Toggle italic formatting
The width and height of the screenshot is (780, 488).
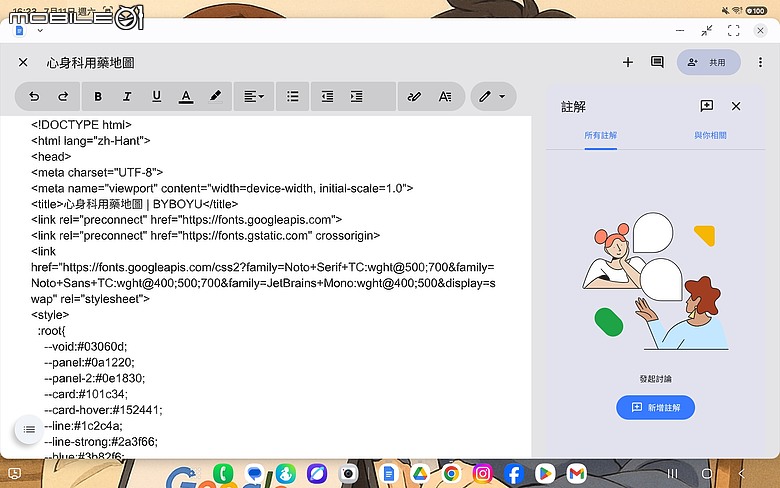(127, 97)
